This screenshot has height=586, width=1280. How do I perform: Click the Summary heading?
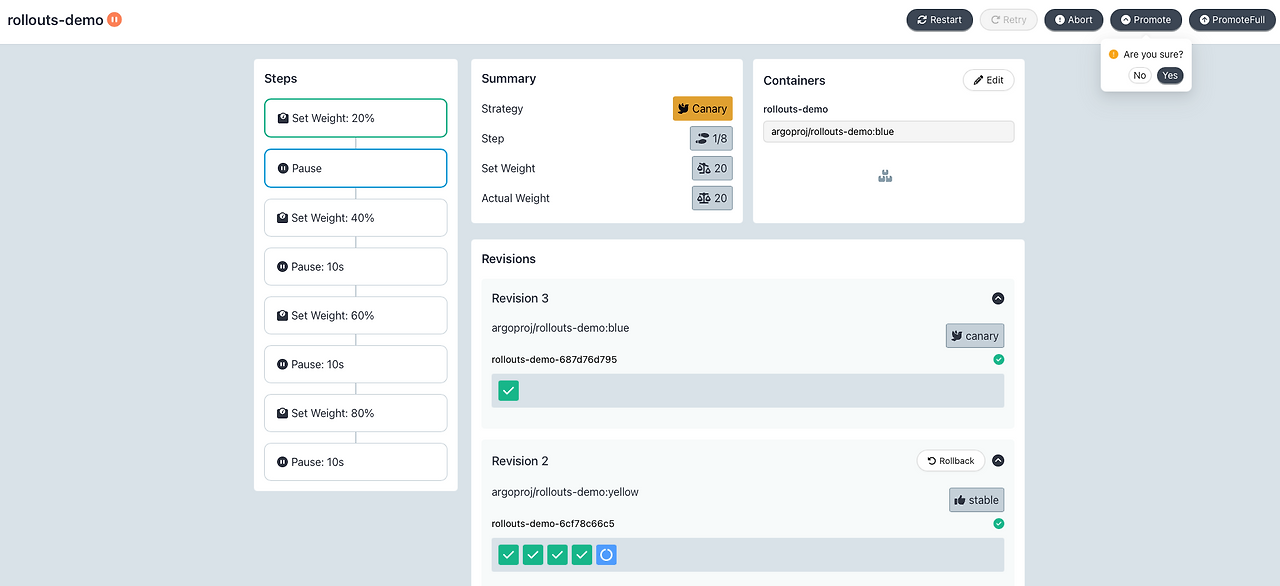point(508,79)
